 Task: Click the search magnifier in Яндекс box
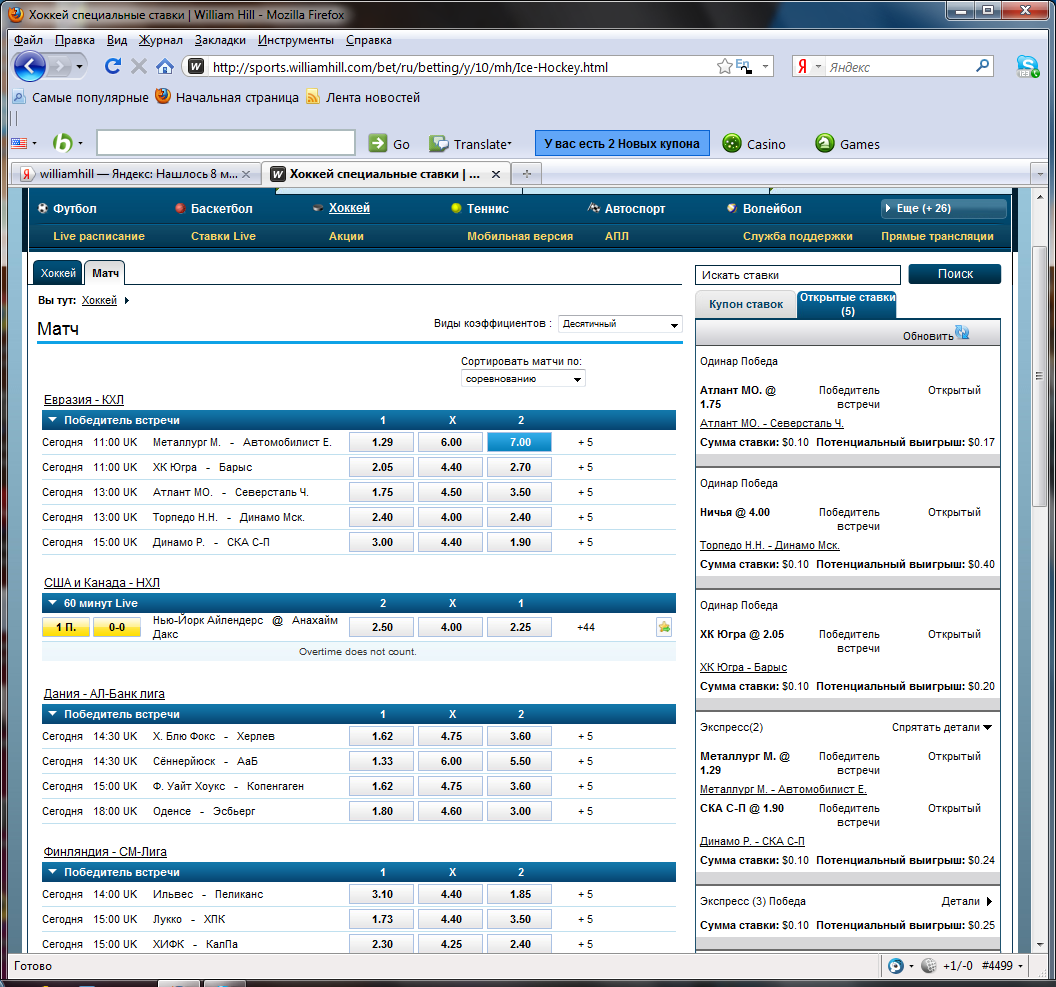(982, 67)
